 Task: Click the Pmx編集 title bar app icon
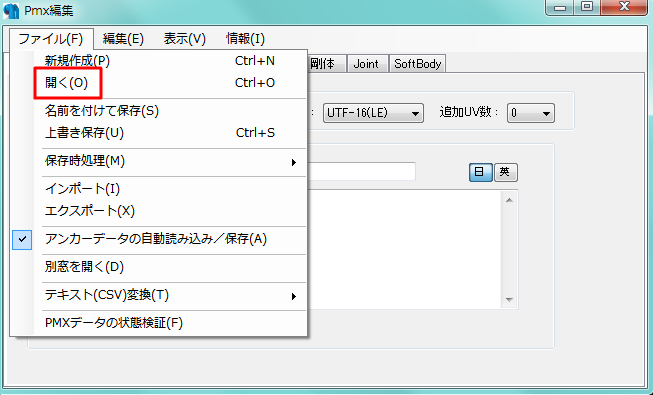11,11
